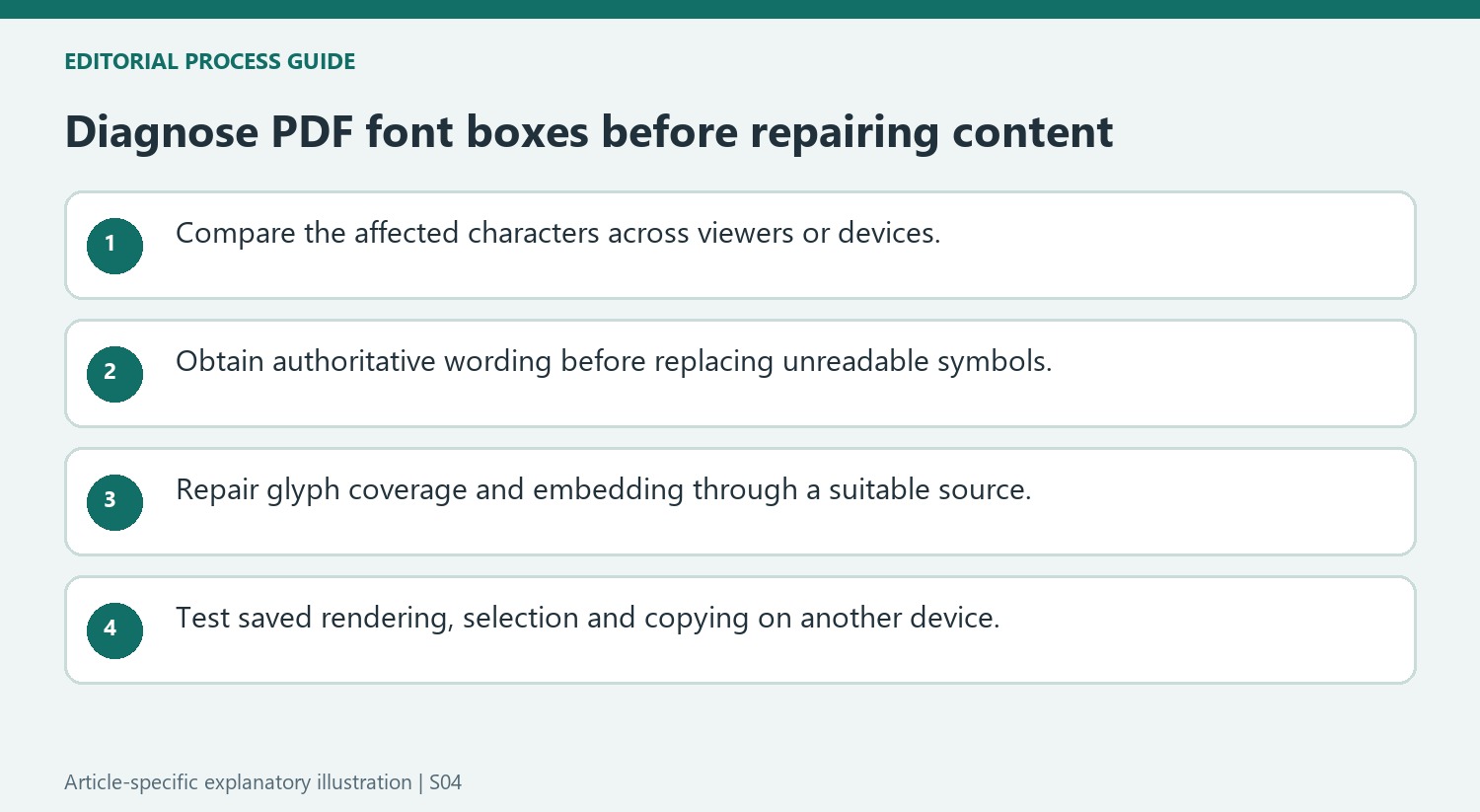Click the number 1 step badge
Screen dimensions: 1480x812
[114, 246]
